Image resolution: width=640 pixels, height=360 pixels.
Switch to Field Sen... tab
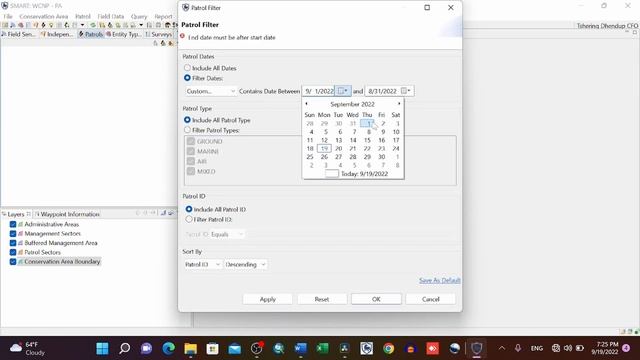point(19,34)
